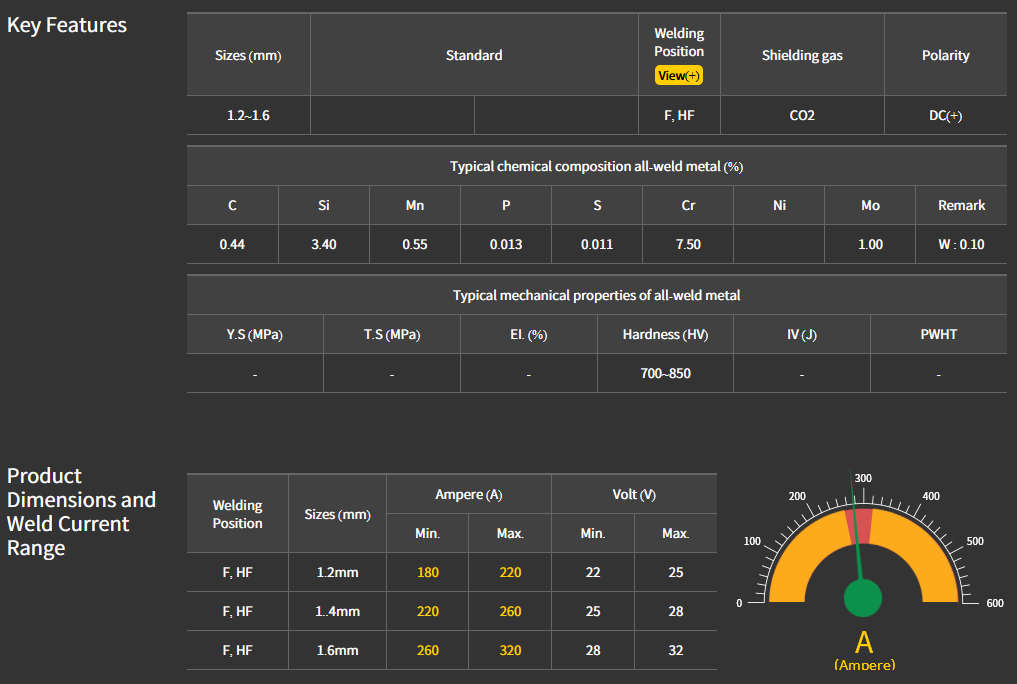Click the large yellow A label under the gauge
This screenshot has height=684, width=1017.
point(864,642)
